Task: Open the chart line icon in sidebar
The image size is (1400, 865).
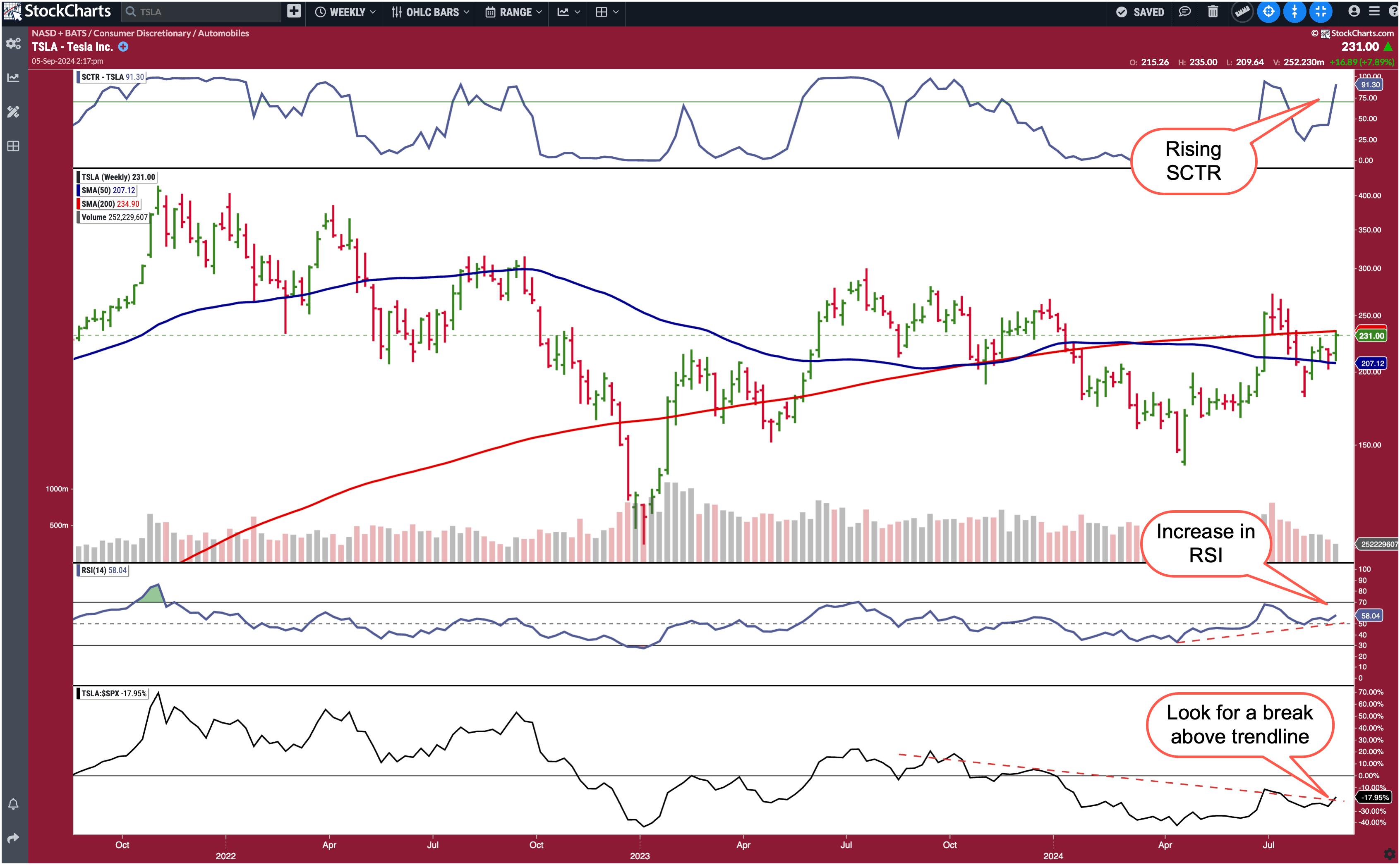Action: [x=13, y=78]
